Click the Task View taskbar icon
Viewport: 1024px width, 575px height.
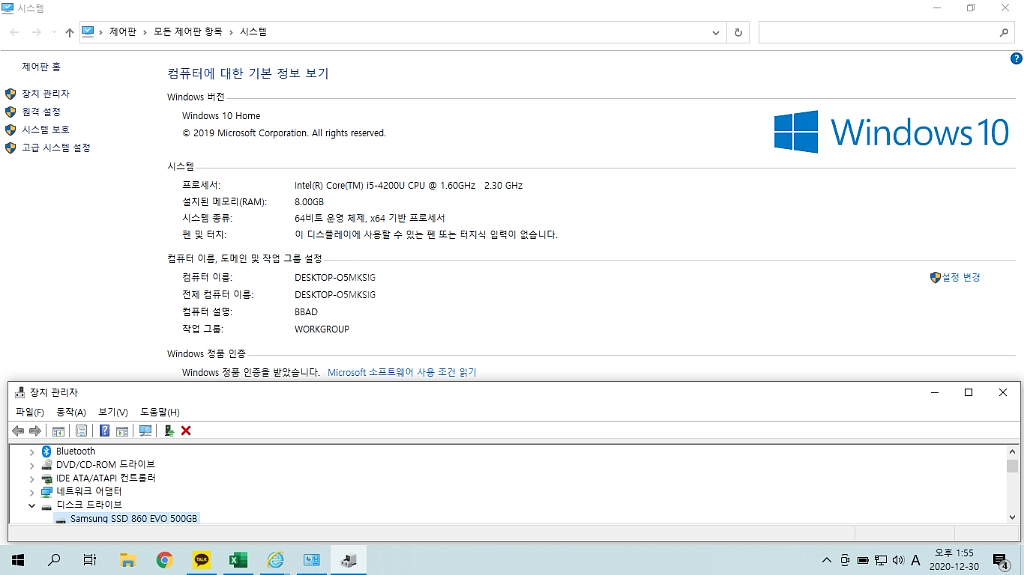(x=90, y=560)
